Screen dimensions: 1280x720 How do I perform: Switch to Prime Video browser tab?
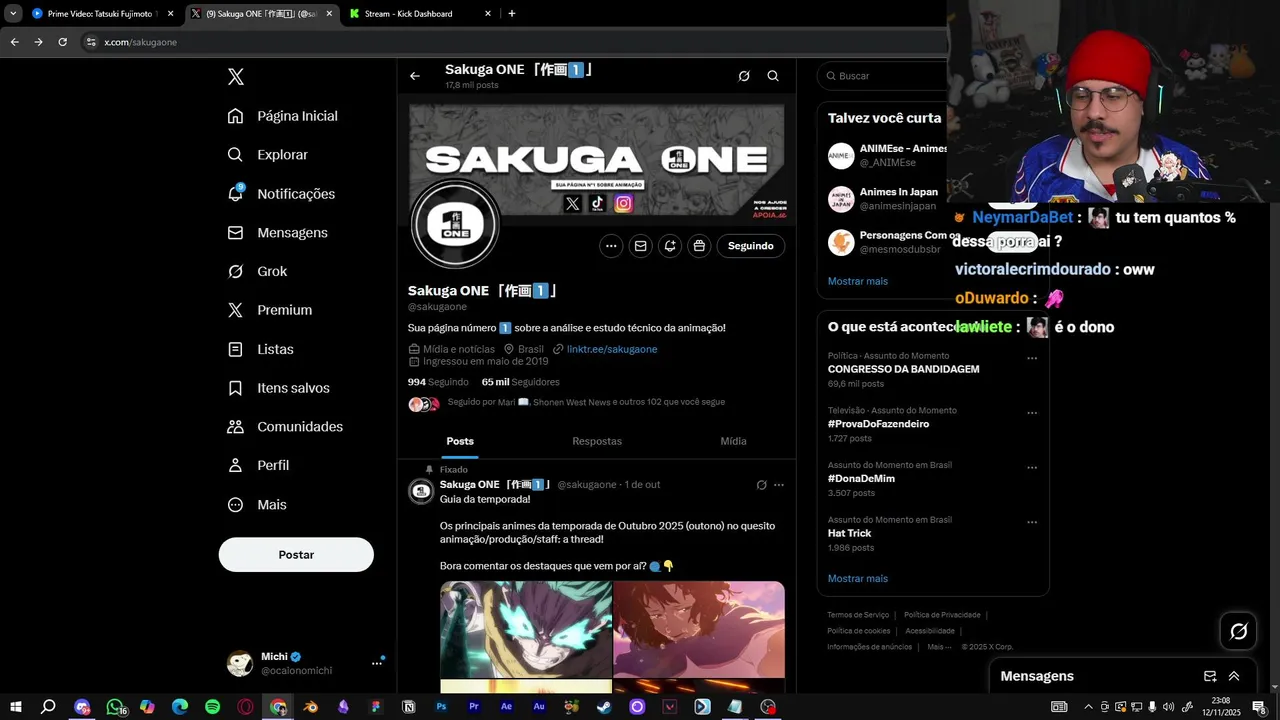(x=101, y=14)
